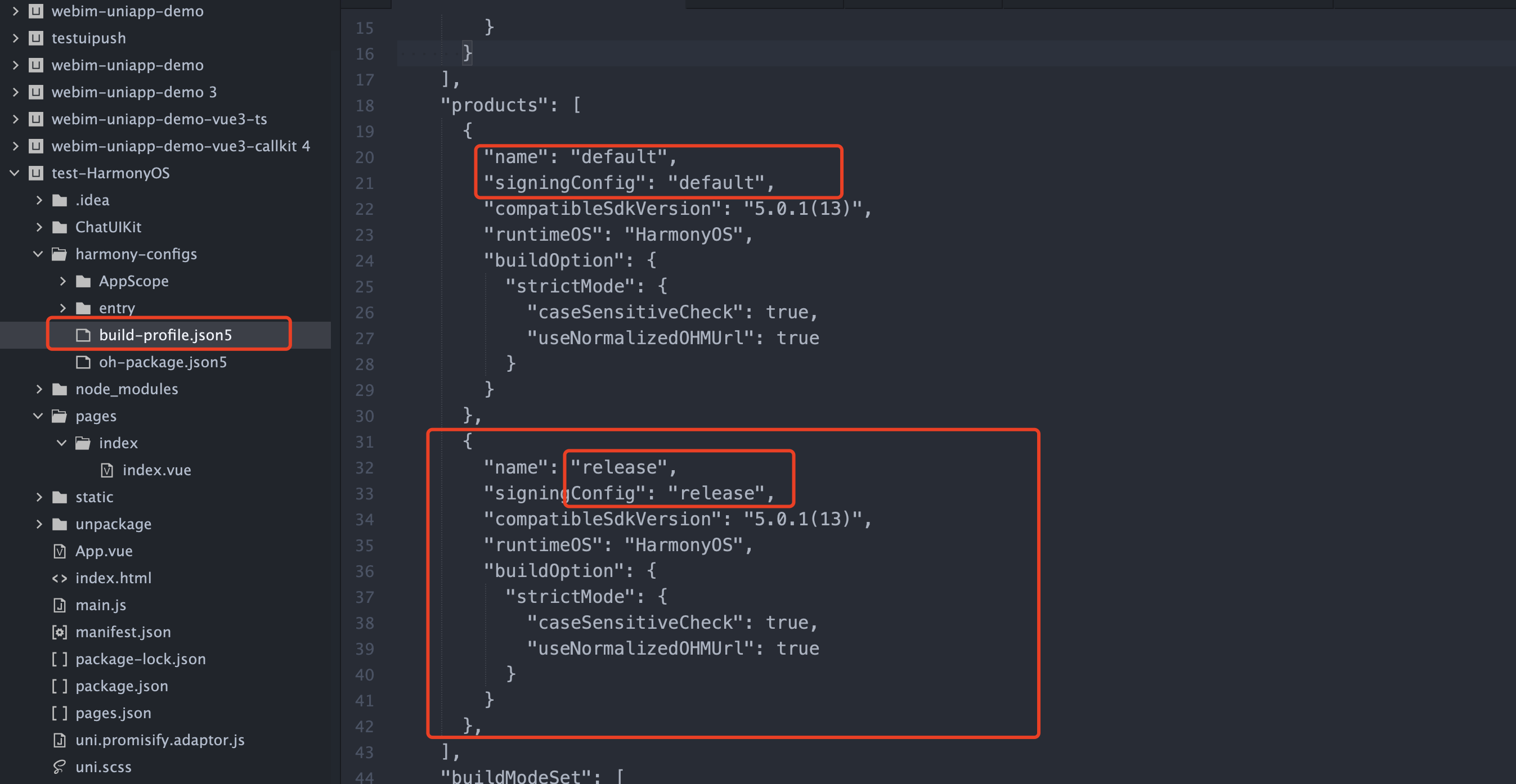Click the package-lock.json bracket icon
Viewport: 1516px width, 784px height.
pyautogui.click(x=60, y=659)
